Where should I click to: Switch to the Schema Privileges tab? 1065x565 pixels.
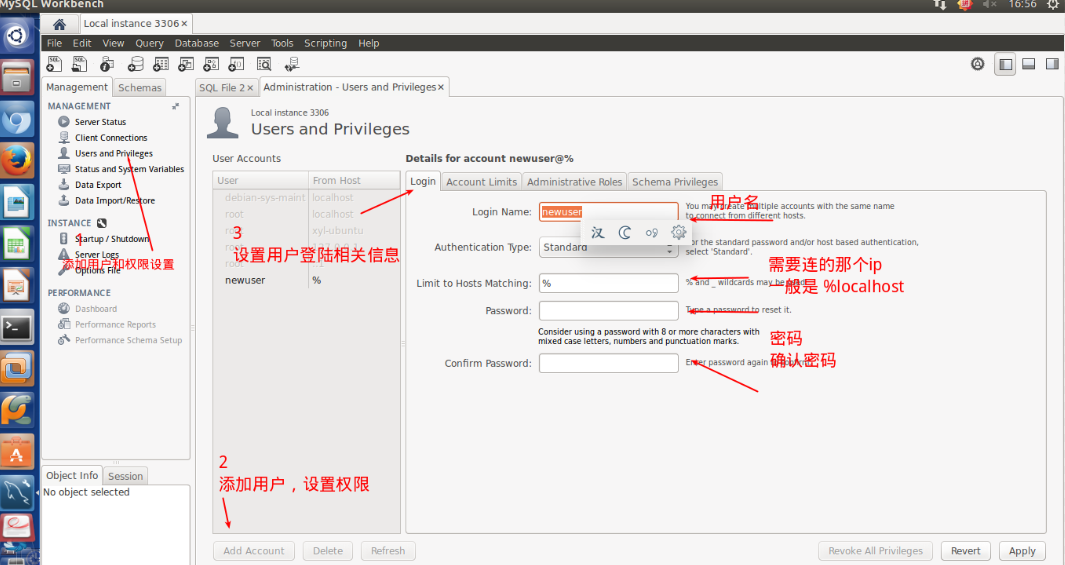click(674, 182)
